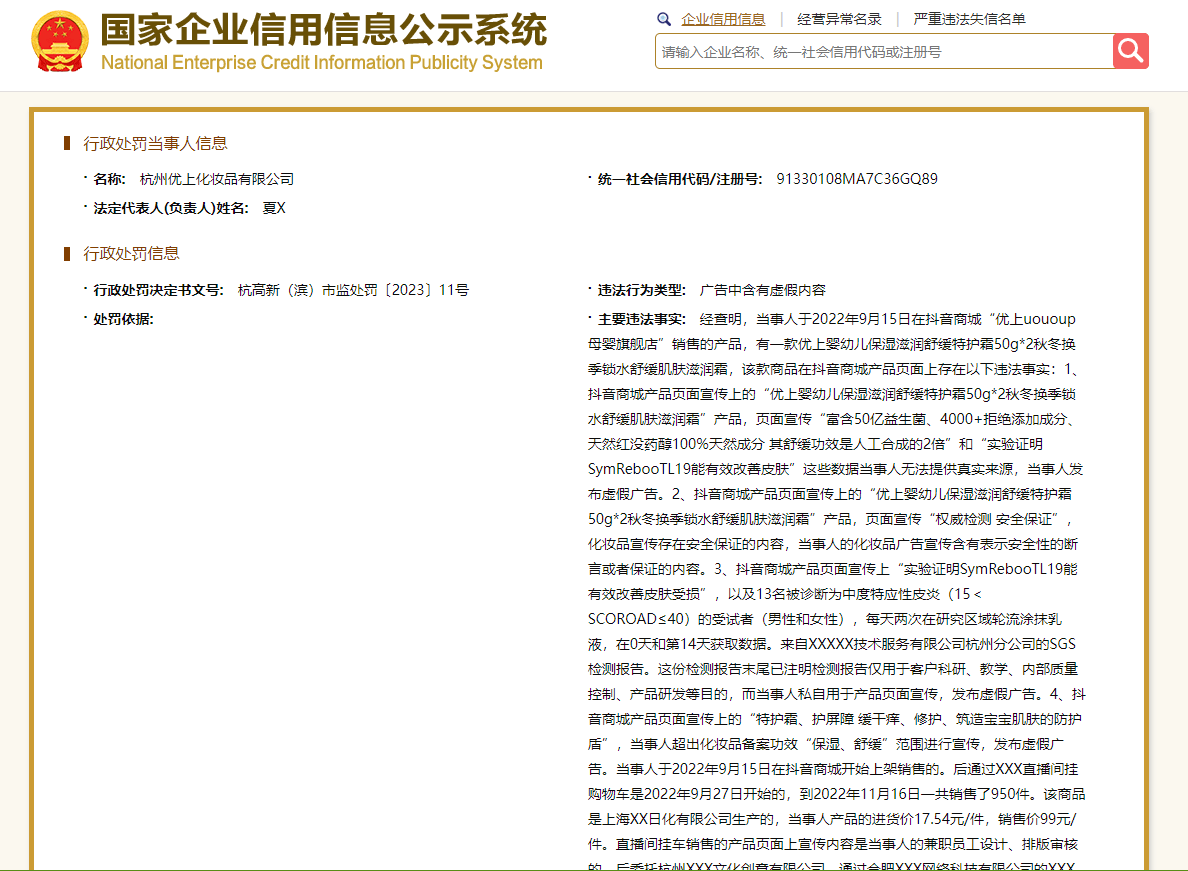Click the 国家企业信用信息公示系统 site title
Image resolution: width=1188 pixels, height=871 pixels.
click(324, 30)
